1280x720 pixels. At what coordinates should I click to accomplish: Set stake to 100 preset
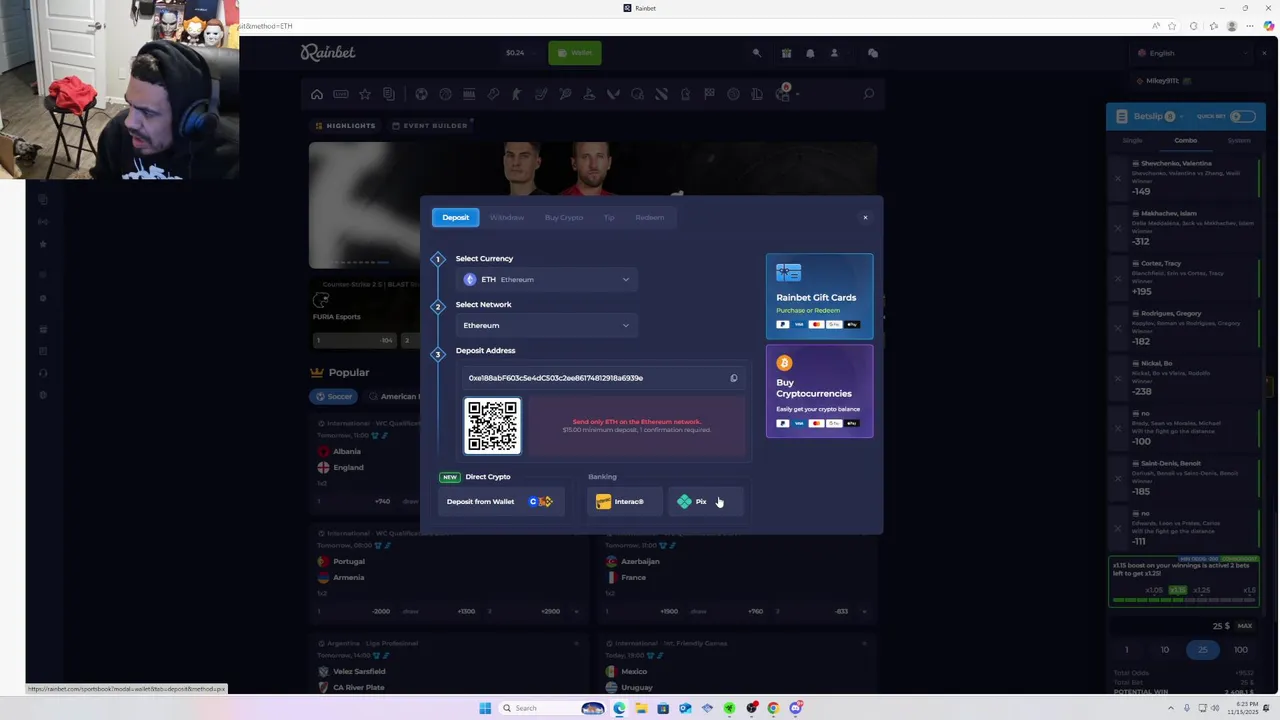pos(1240,650)
